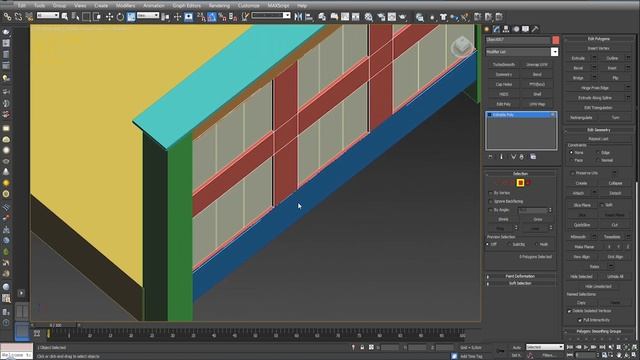Switch to the Hierarchy panel tab
The width and height of the screenshot is (640, 360).
pyautogui.click(x=506, y=29)
